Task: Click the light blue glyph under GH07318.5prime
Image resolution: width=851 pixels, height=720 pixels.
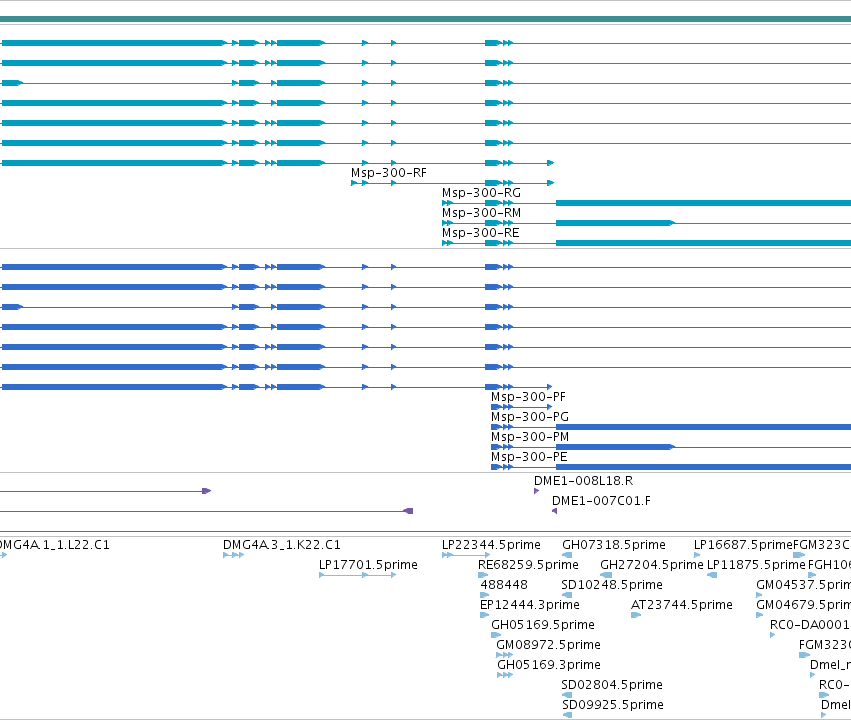Action: (567, 555)
